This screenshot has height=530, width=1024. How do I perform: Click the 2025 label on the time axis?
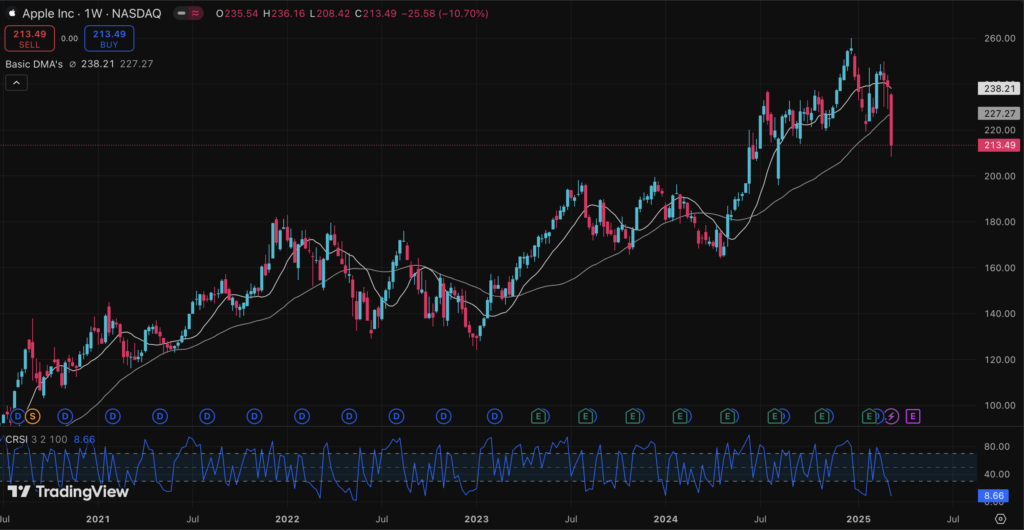click(x=857, y=519)
